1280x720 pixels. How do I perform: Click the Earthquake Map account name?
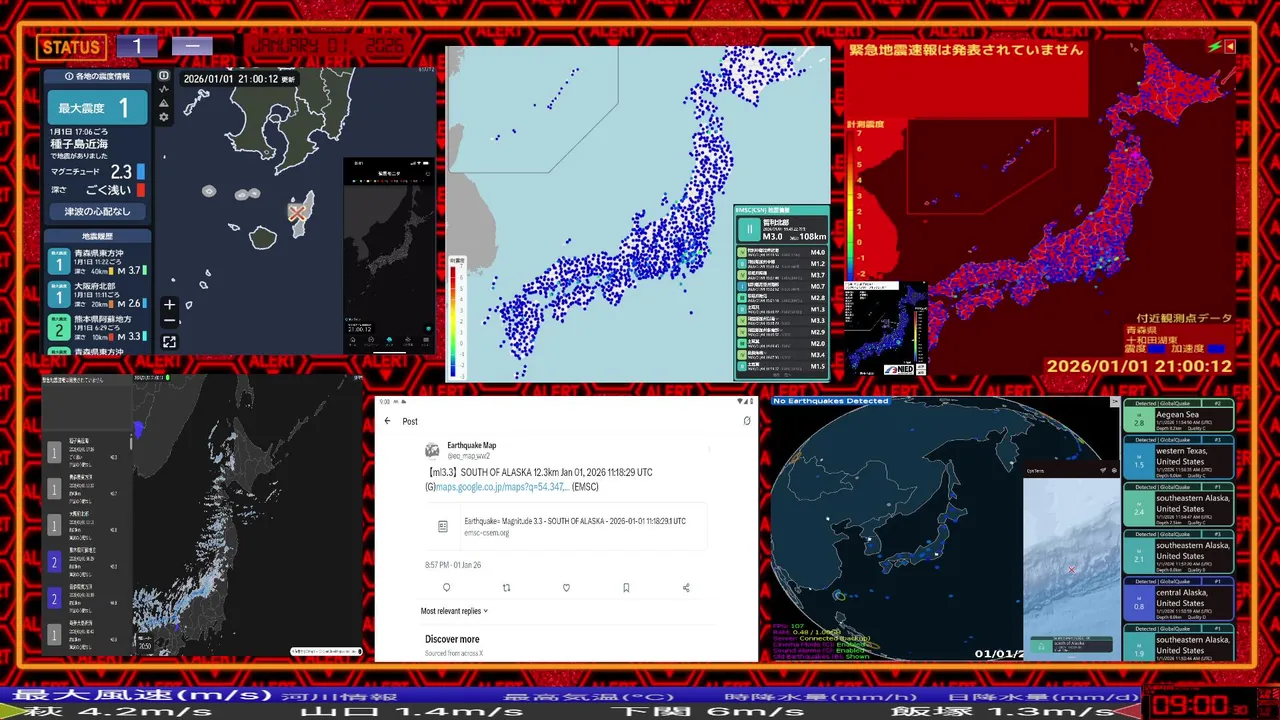(x=471, y=445)
